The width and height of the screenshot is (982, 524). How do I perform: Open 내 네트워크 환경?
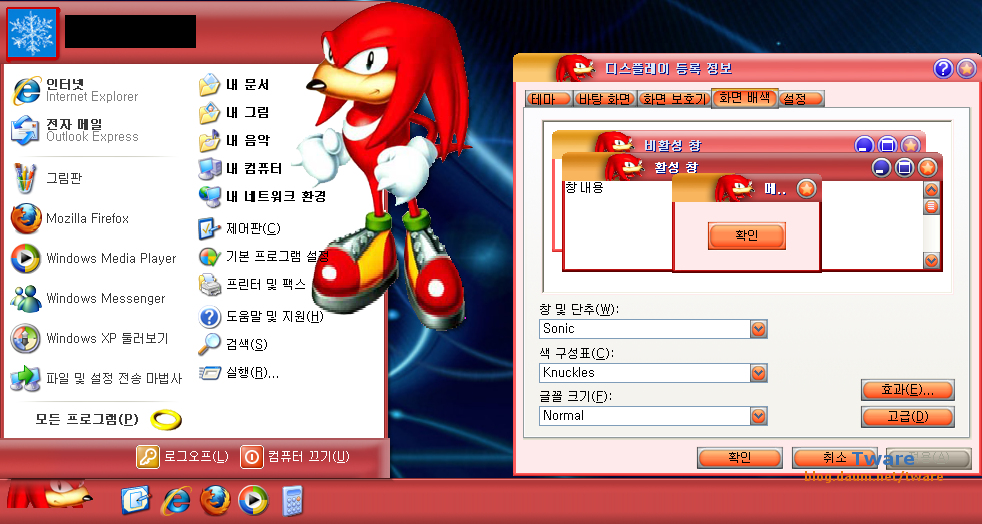click(x=262, y=196)
